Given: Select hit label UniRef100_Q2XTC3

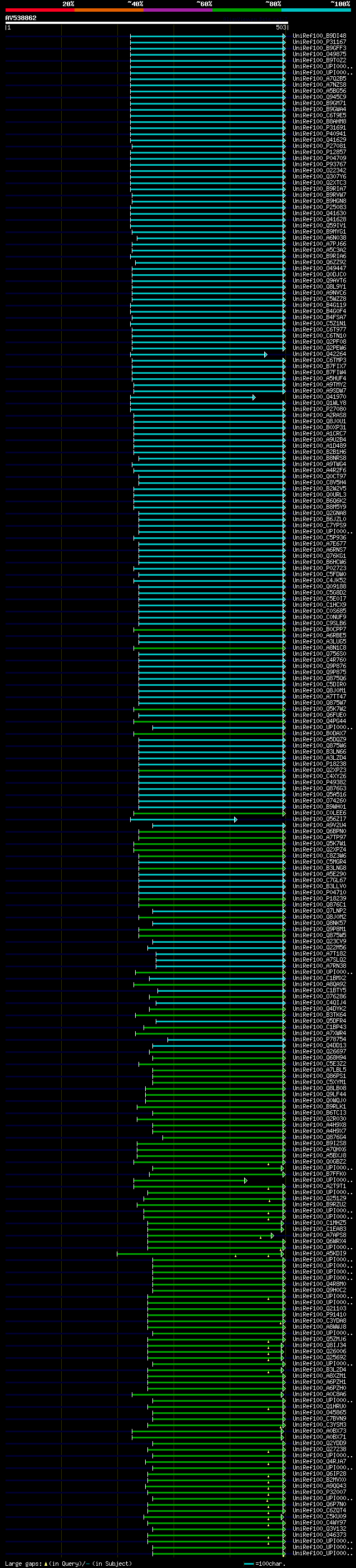Looking at the screenshot, I should click(x=319, y=182).
